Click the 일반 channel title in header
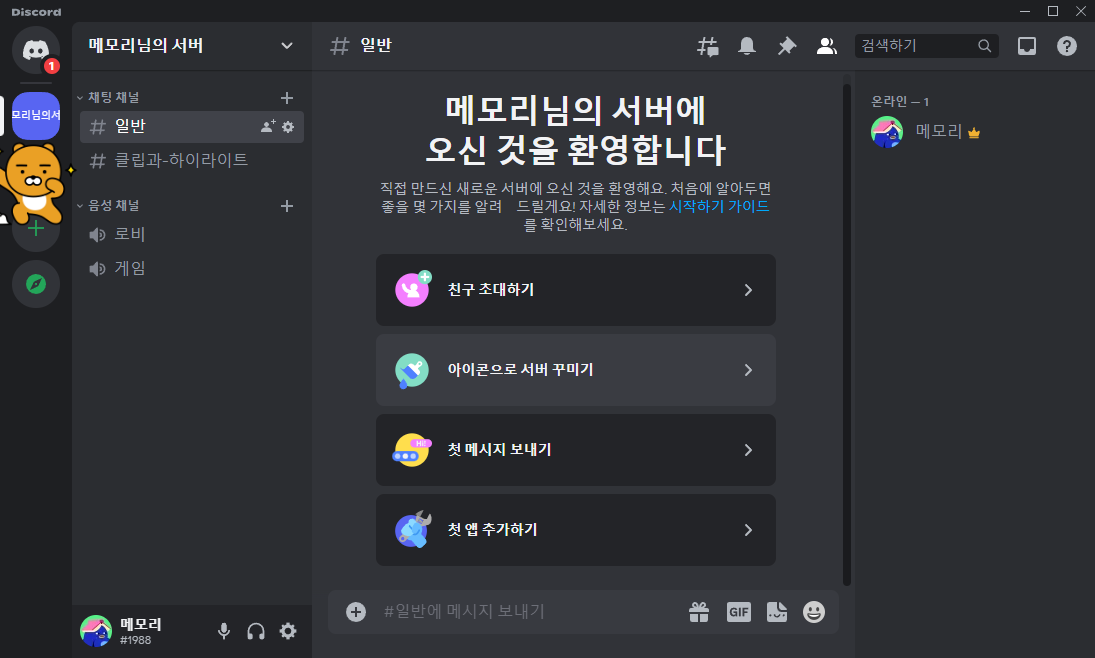Screen dimensions: 1095x658 point(376,45)
